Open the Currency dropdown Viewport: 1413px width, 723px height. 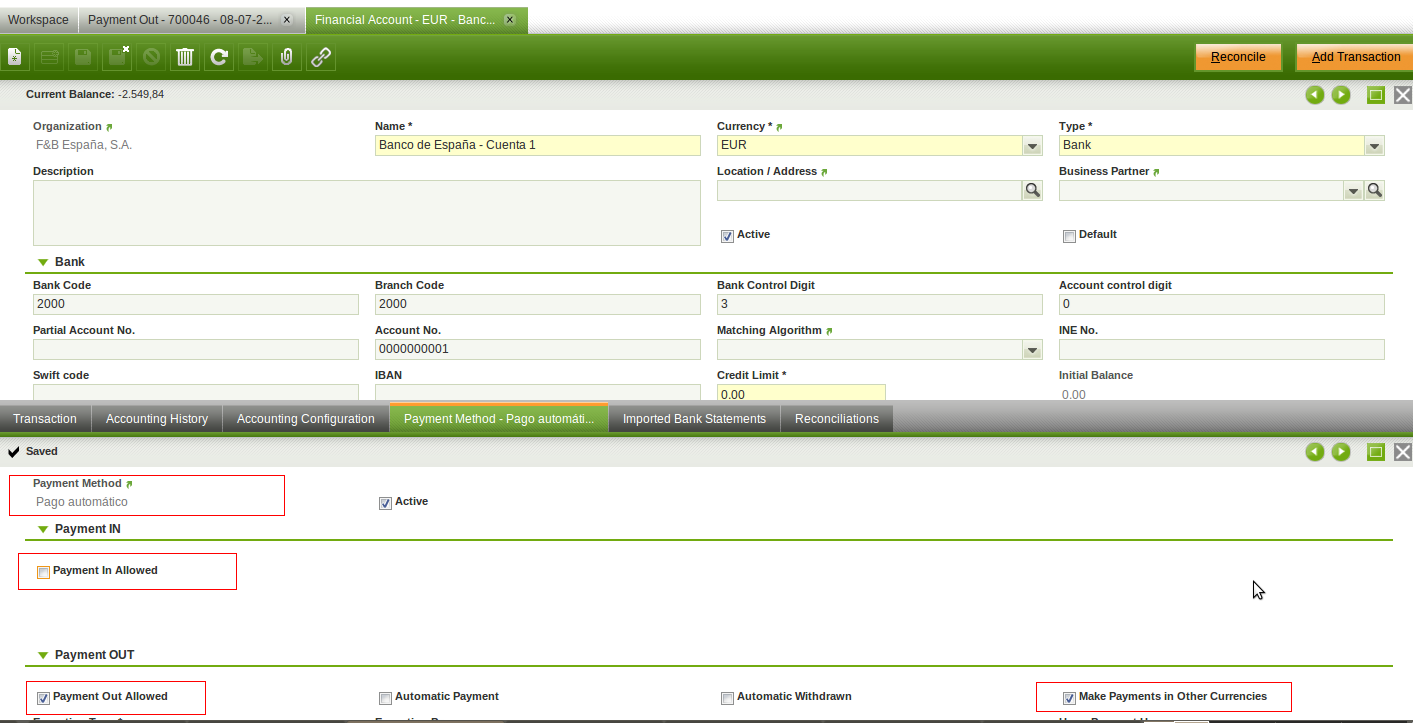1032,146
